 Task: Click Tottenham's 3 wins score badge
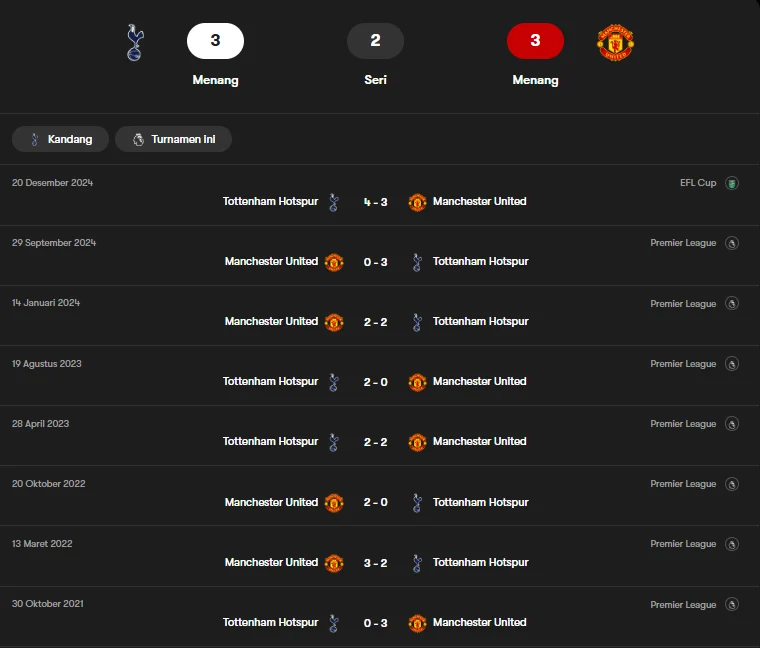click(215, 41)
